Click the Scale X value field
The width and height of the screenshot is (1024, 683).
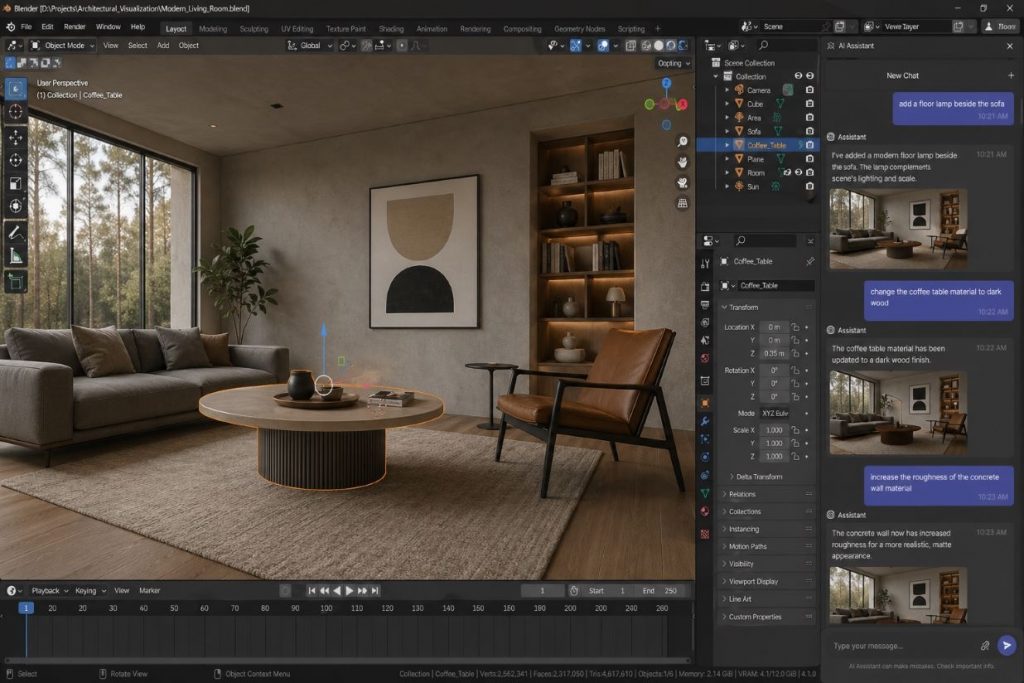[773, 429]
